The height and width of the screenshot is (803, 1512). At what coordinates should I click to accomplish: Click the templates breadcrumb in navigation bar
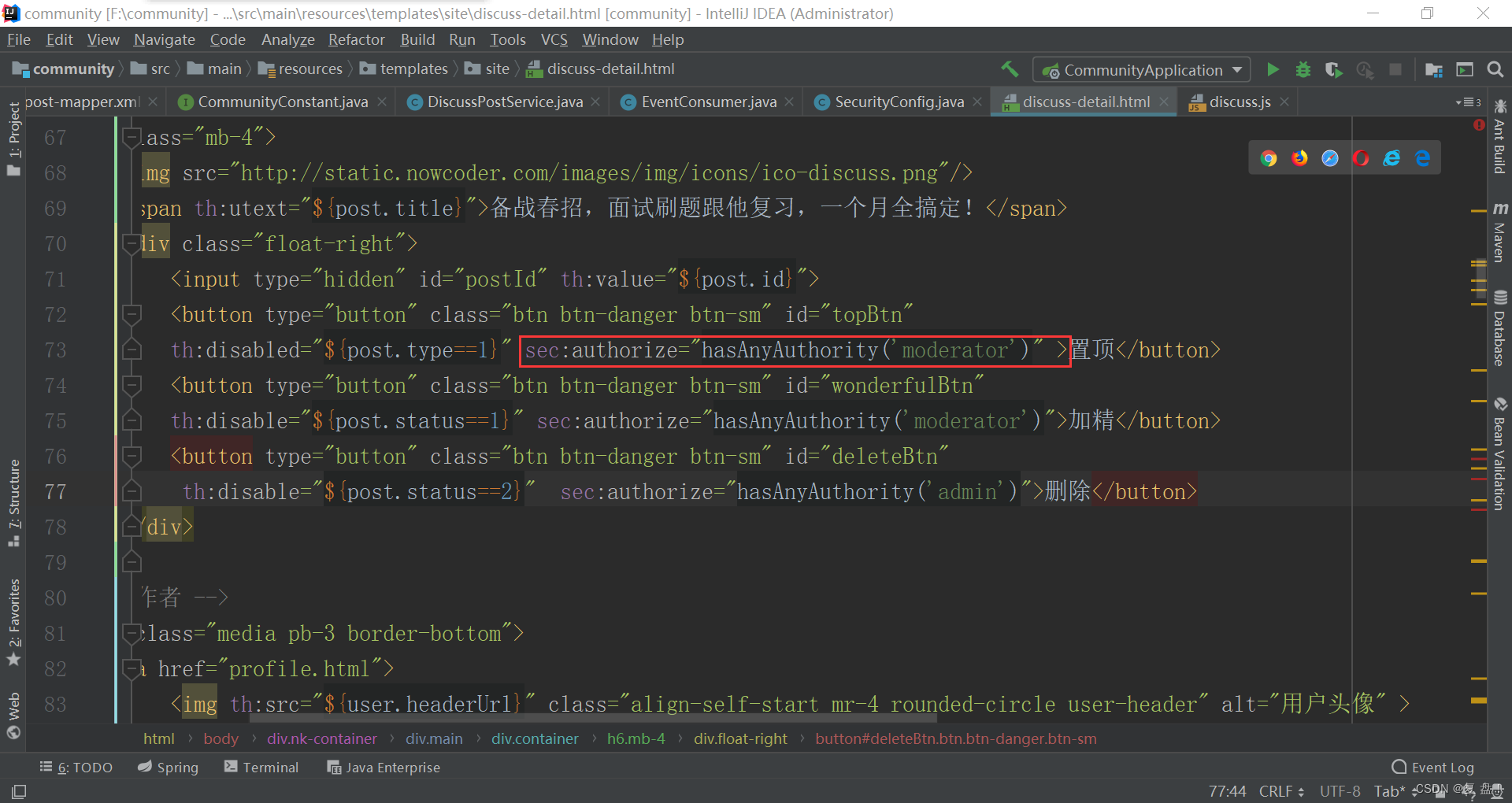click(405, 69)
